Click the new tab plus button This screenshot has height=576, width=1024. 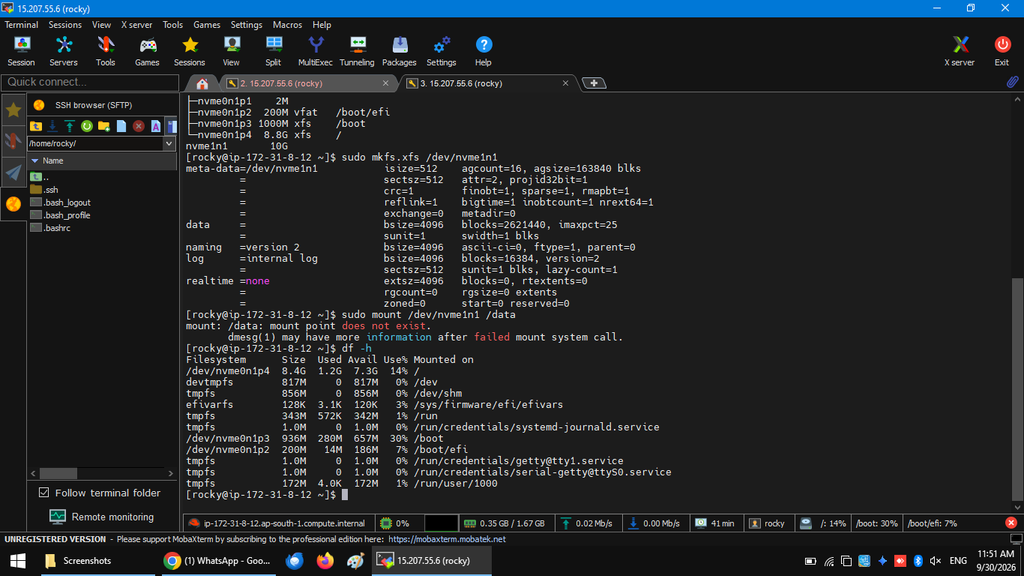593,83
